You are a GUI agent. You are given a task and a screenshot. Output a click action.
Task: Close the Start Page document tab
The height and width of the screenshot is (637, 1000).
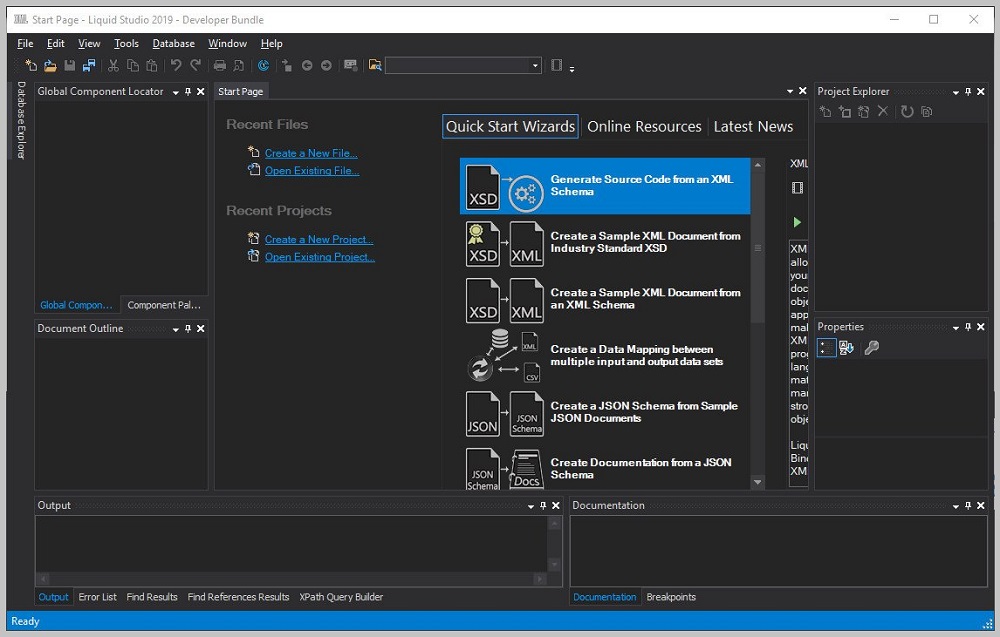point(803,91)
